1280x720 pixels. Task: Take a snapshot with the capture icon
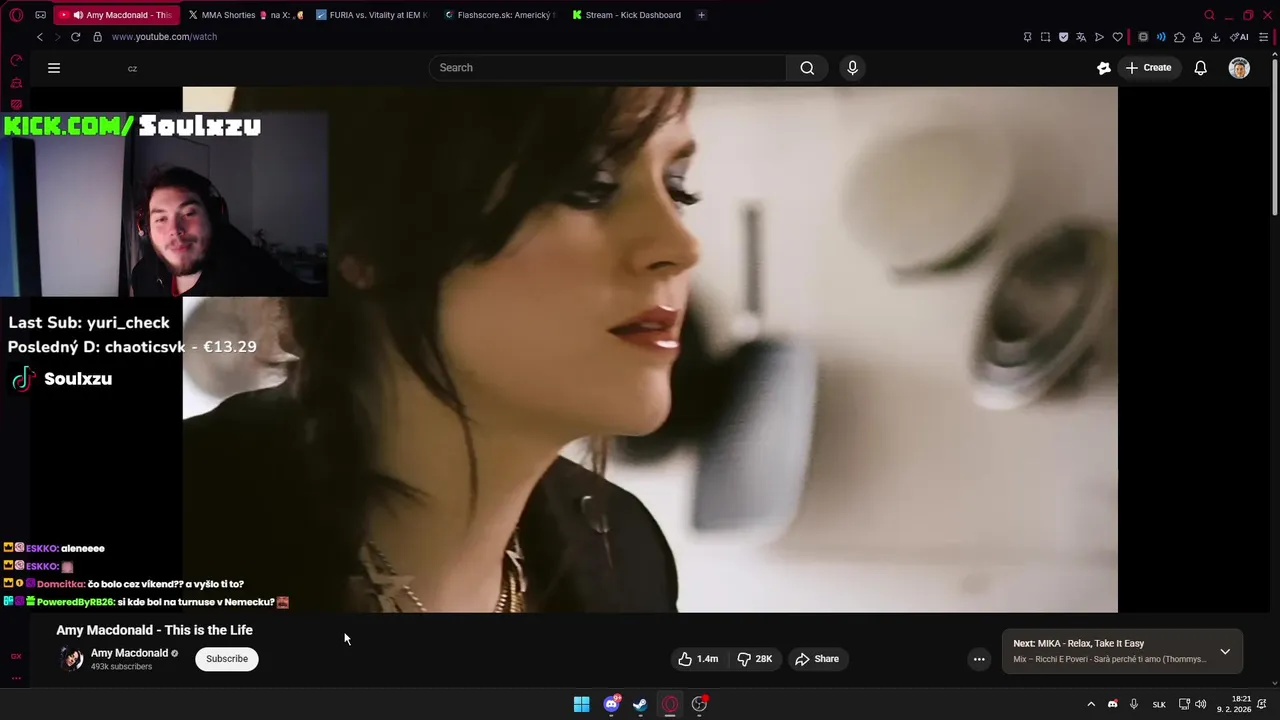1045,37
